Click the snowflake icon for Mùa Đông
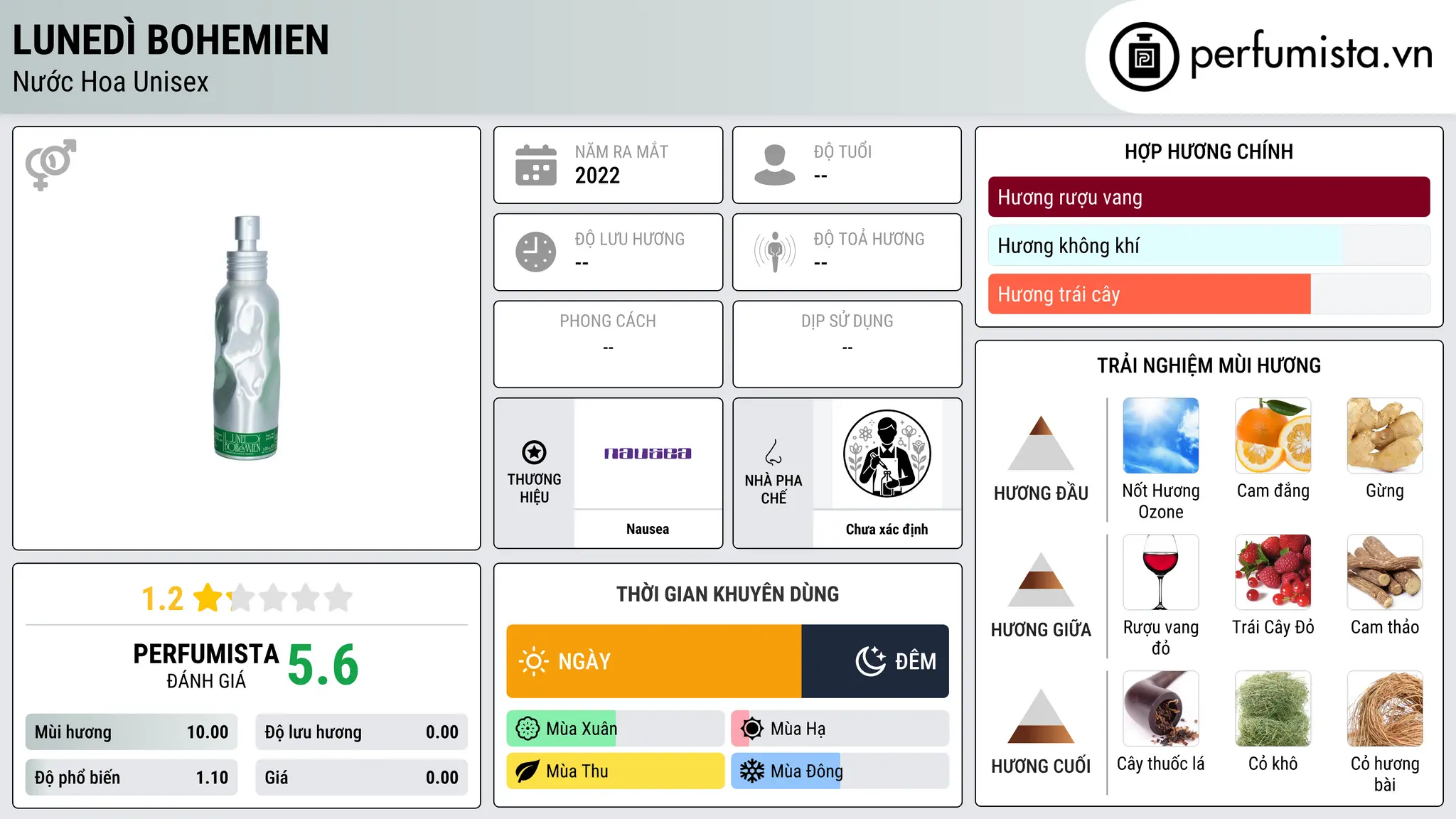The height and width of the screenshot is (819, 1456). [x=752, y=771]
